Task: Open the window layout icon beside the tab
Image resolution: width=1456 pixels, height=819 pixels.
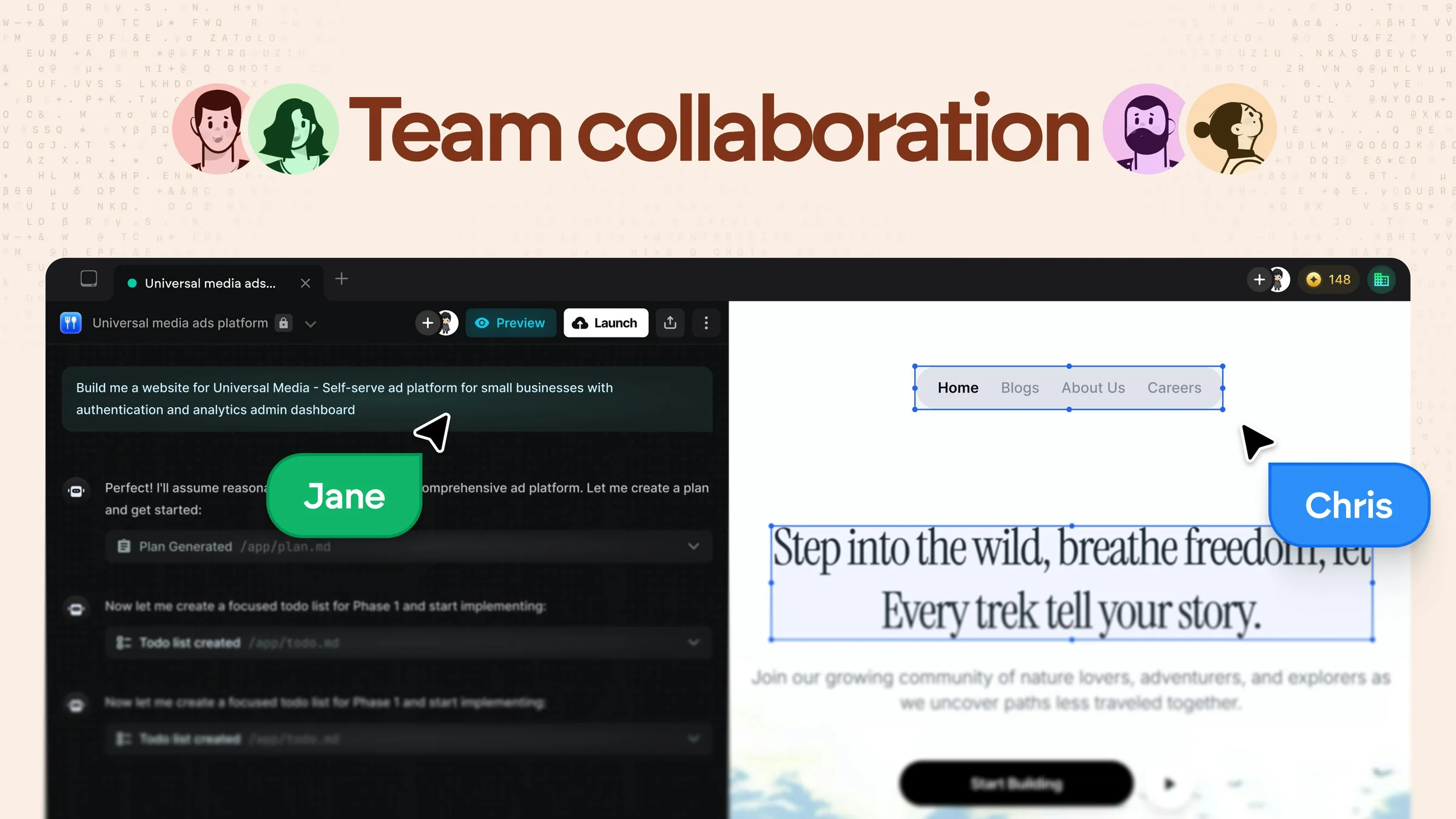Action: tap(89, 278)
